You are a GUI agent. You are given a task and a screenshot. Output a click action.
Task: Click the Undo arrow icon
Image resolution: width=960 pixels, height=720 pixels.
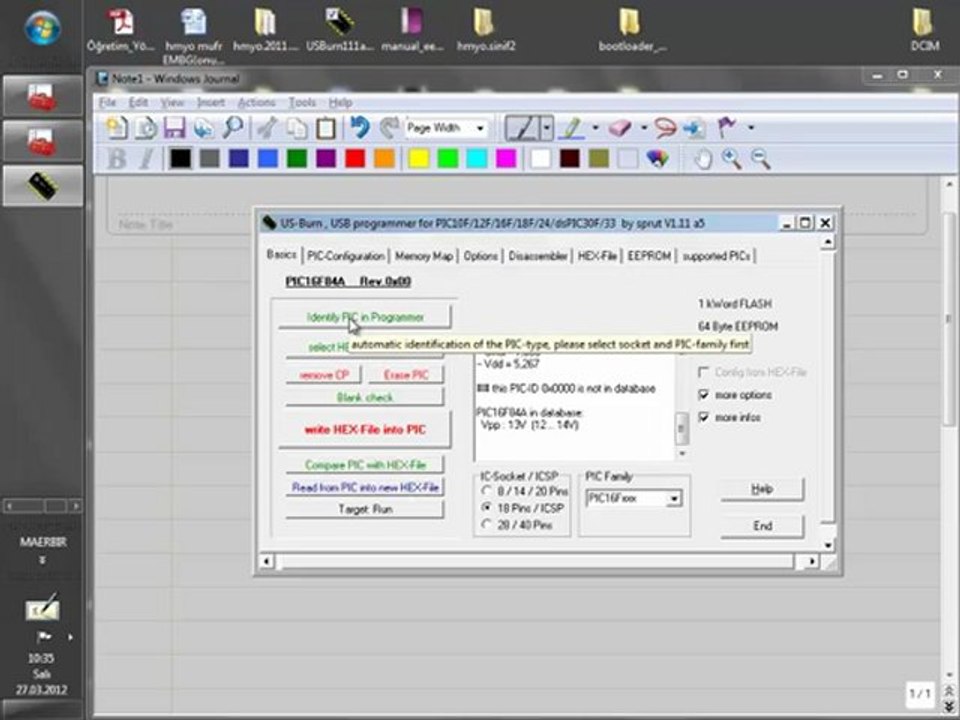coord(360,127)
